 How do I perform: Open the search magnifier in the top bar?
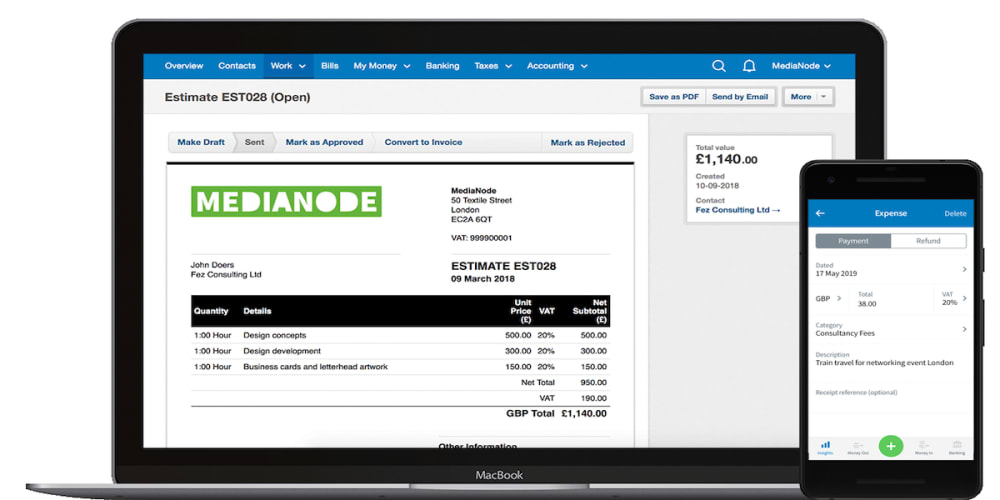click(x=719, y=66)
